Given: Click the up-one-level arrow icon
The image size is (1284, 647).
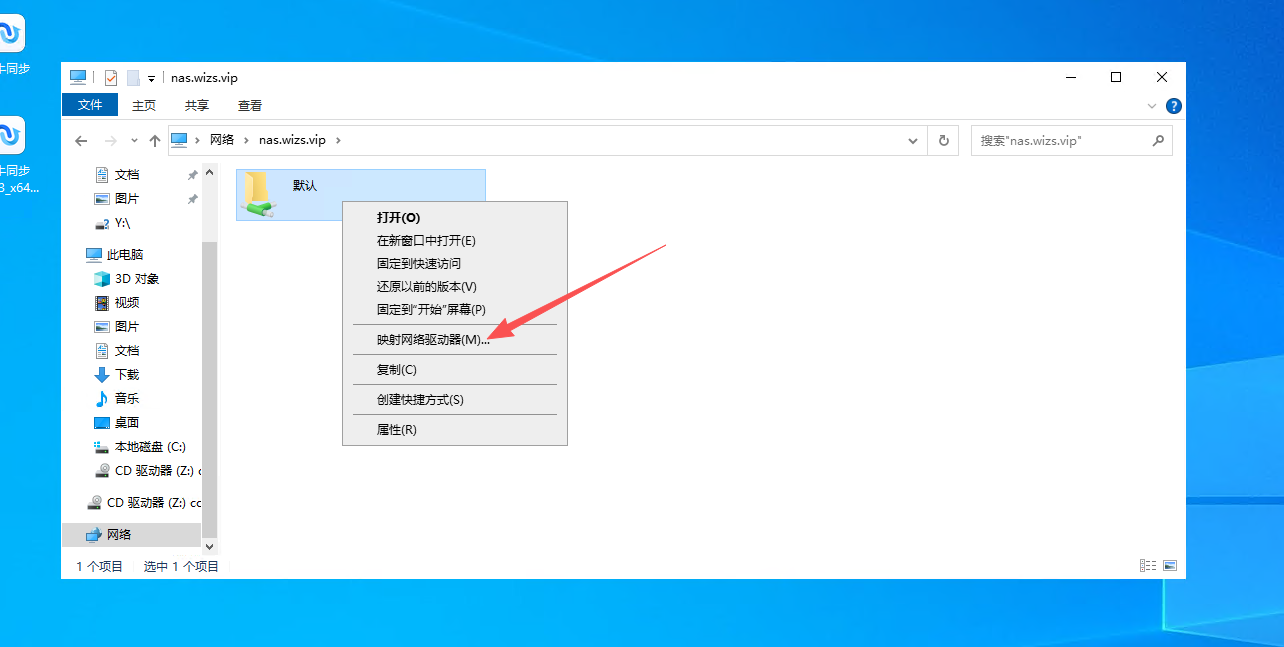Looking at the screenshot, I should point(155,141).
